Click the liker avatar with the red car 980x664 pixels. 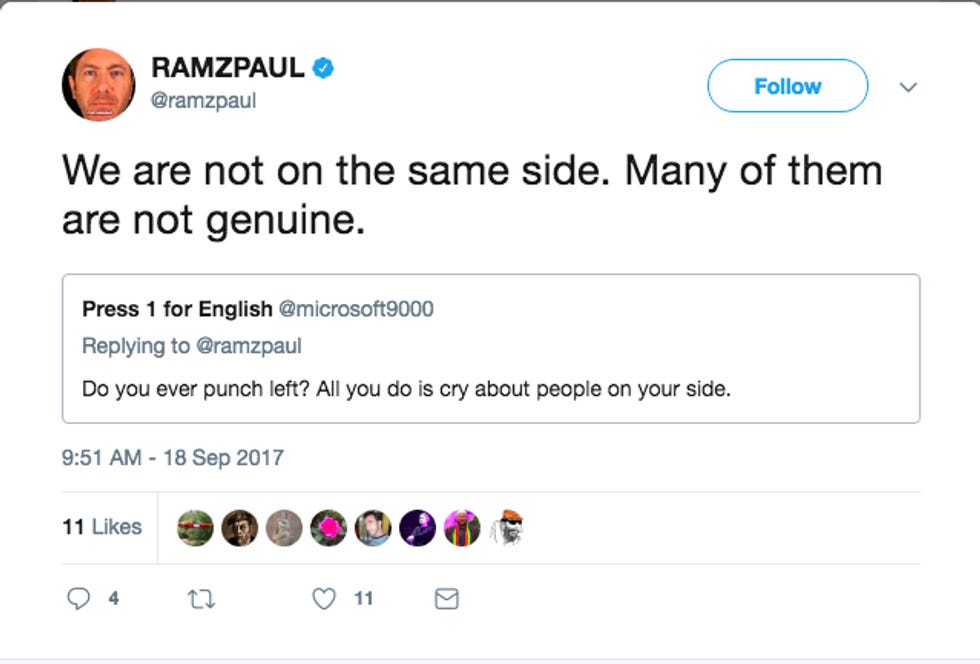(x=195, y=527)
